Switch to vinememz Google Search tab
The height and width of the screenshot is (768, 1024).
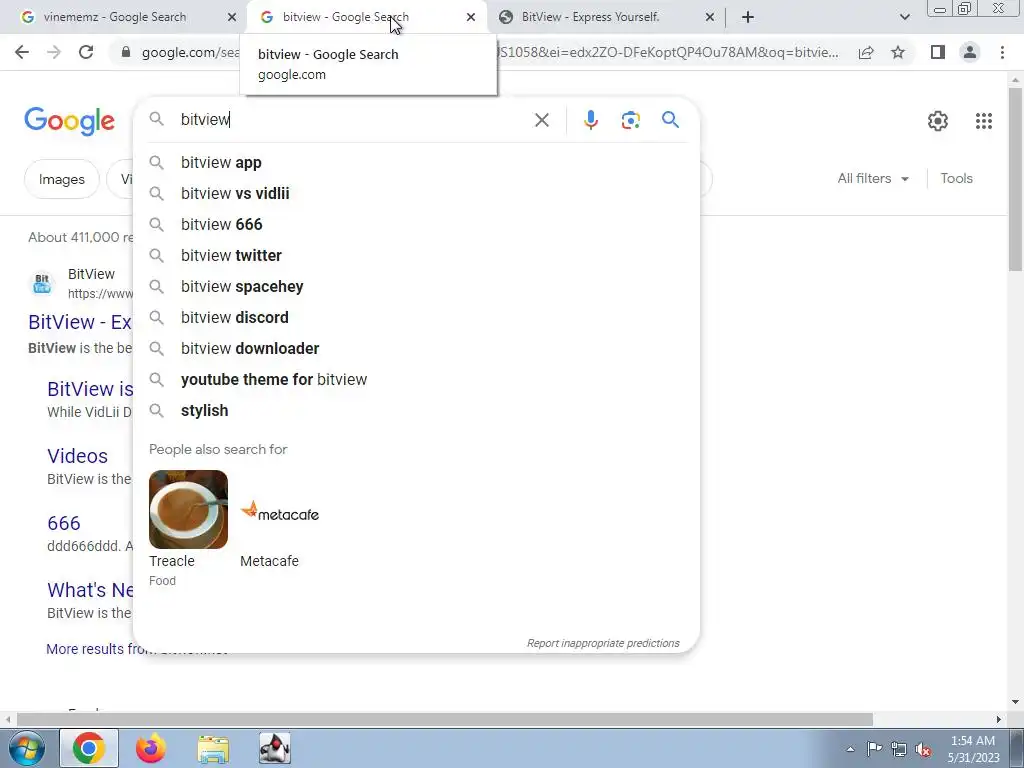[114, 18]
